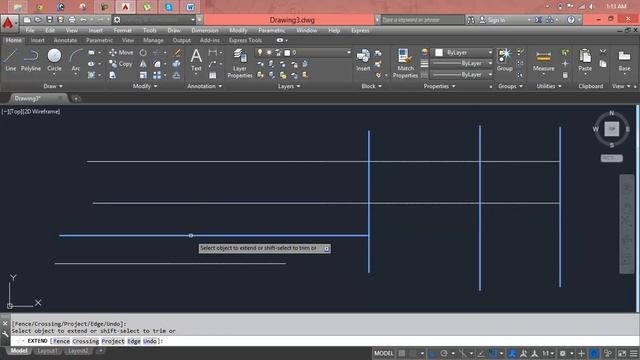Open the annotation scale 1:1 dropdown
The height and width of the screenshot is (360, 640).
[547, 353]
